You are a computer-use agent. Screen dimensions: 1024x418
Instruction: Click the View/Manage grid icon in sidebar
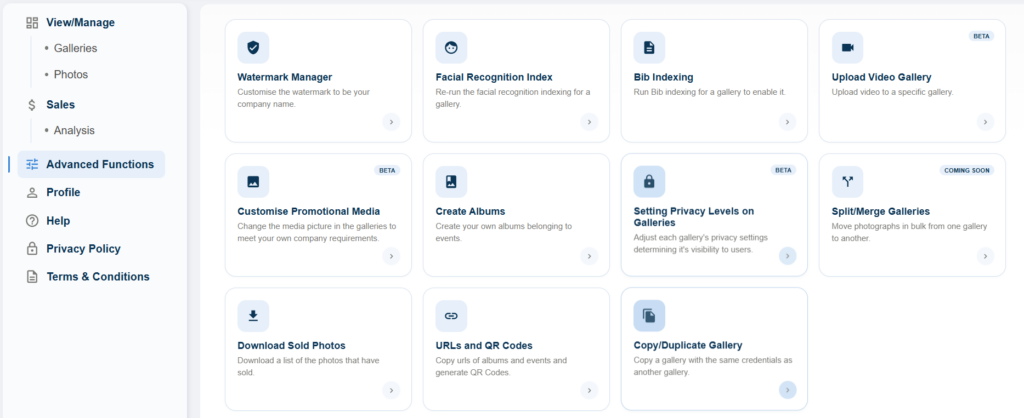point(32,23)
